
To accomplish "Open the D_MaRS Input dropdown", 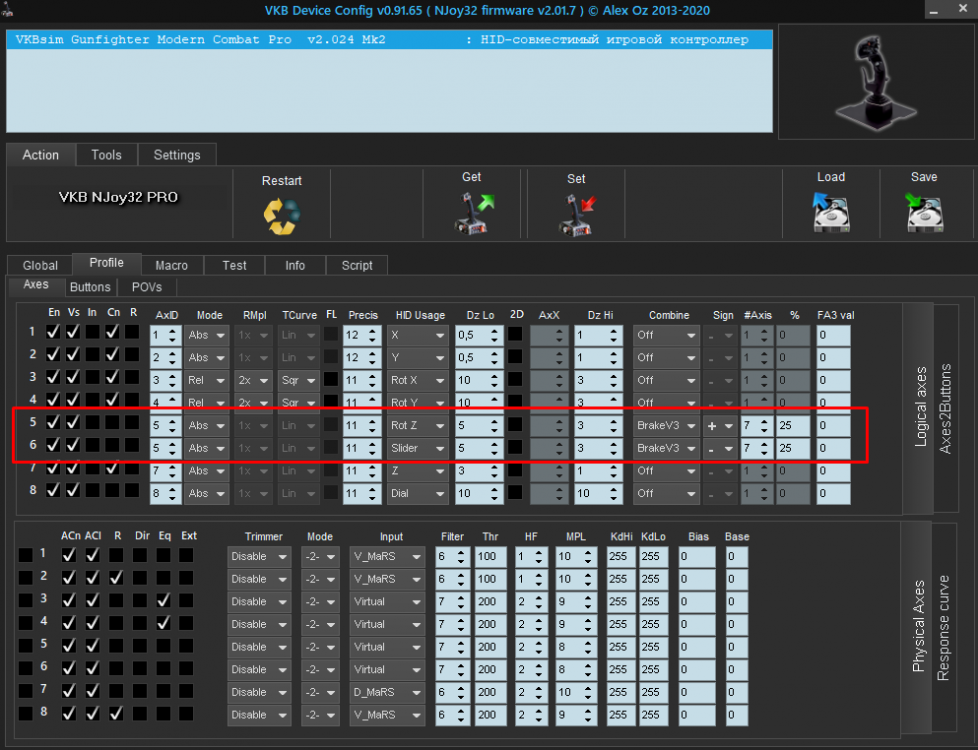I will pyautogui.click(x=386, y=692).
